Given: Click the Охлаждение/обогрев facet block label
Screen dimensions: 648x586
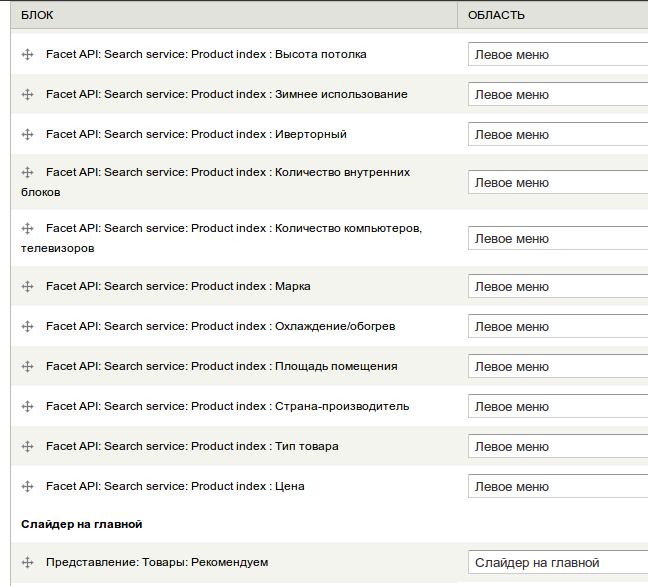Looking at the screenshot, I should pyautogui.click(x=221, y=326).
